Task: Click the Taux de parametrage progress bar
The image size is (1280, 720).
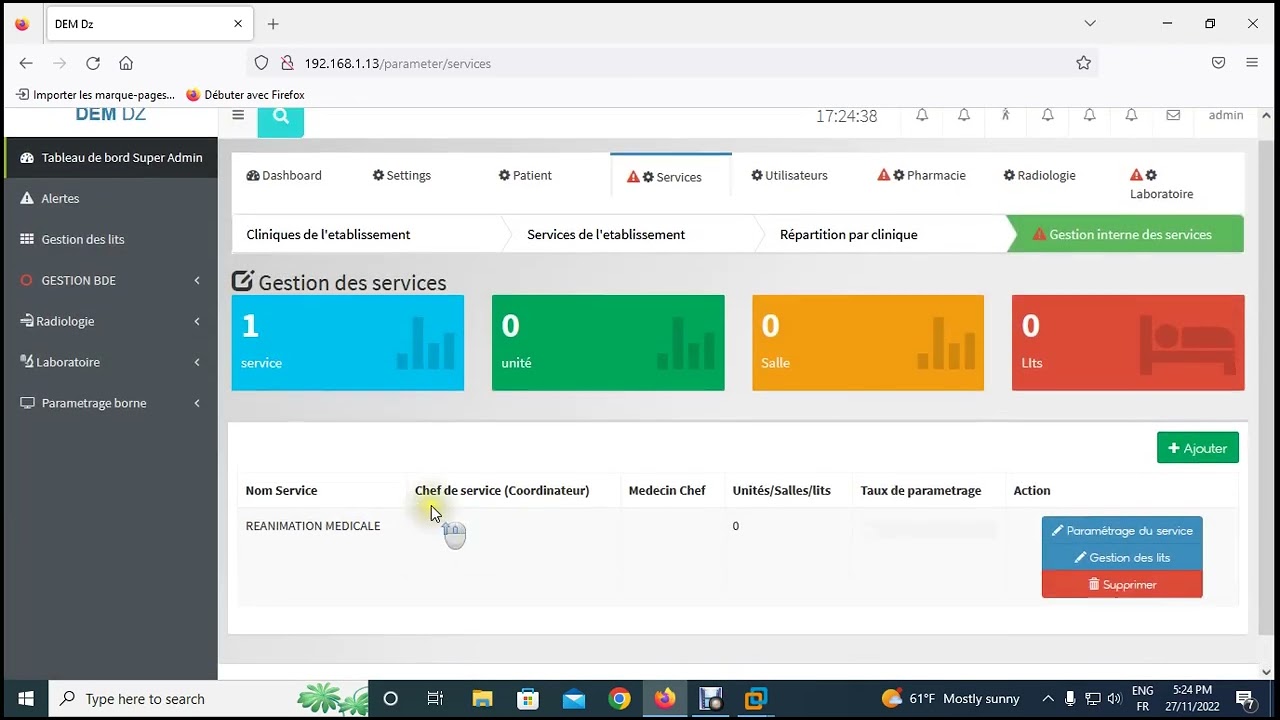Action: point(928,530)
